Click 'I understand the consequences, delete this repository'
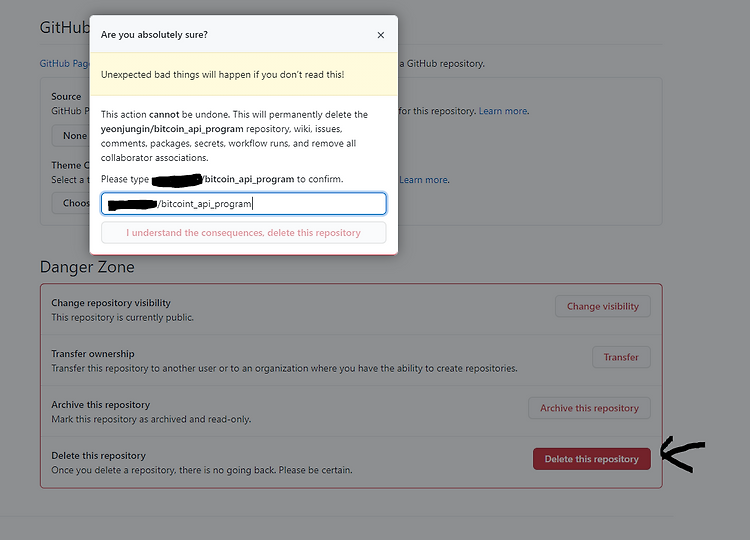The width and height of the screenshot is (750, 540). coord(243,233)
